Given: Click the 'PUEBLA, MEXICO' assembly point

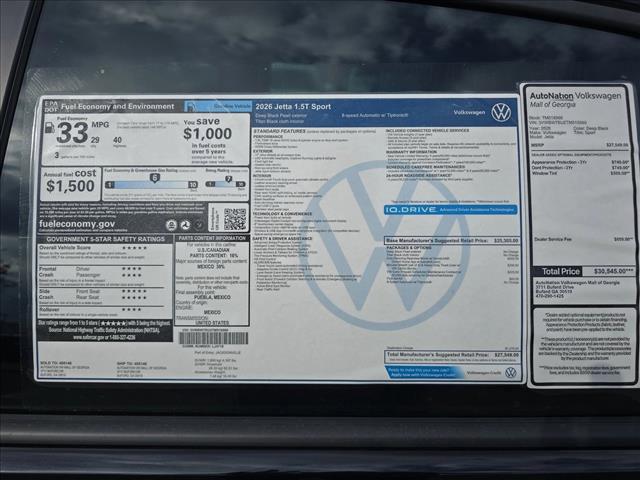Looking at the screenshot, I should pos(212,298).
